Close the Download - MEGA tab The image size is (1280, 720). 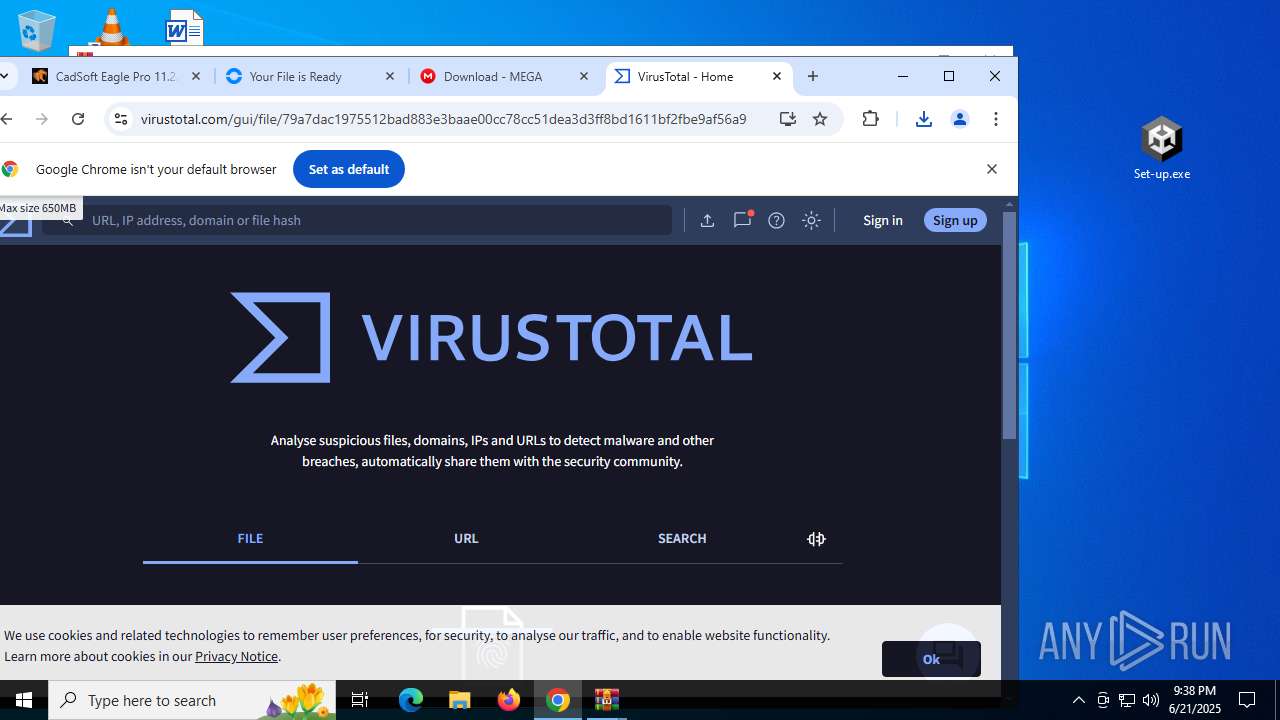(x=584, y=76)
